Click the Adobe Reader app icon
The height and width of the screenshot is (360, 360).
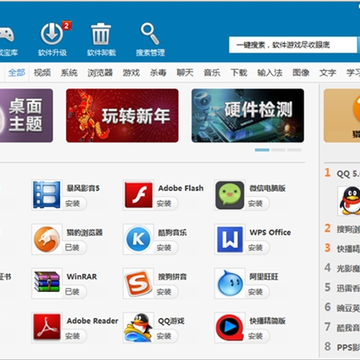click(x=47, y=327)
